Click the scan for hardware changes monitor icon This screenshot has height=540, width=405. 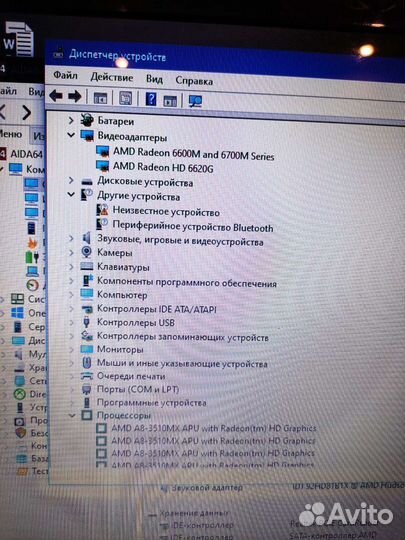195,101
